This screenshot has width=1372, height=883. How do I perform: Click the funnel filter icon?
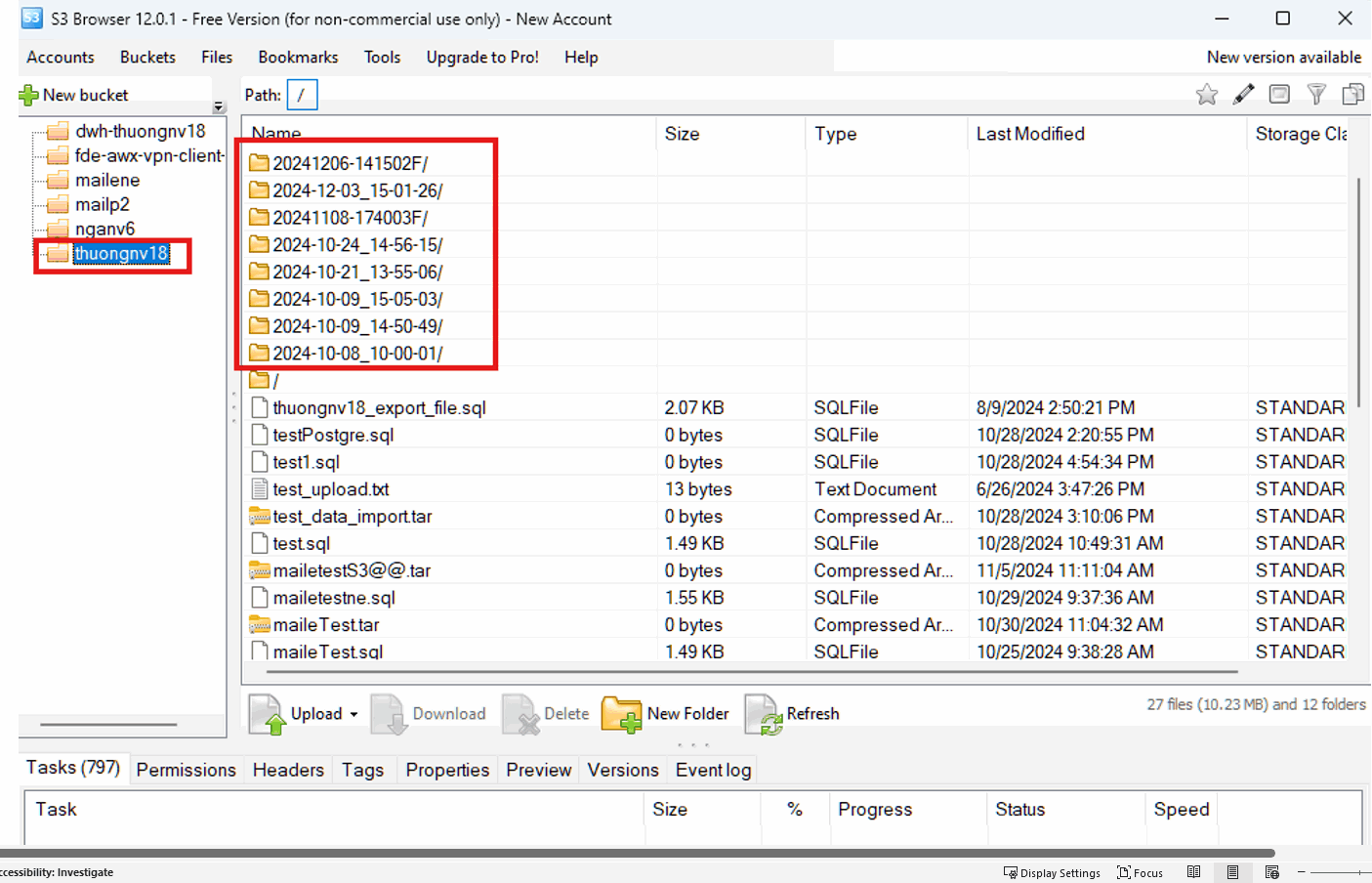1316,95
